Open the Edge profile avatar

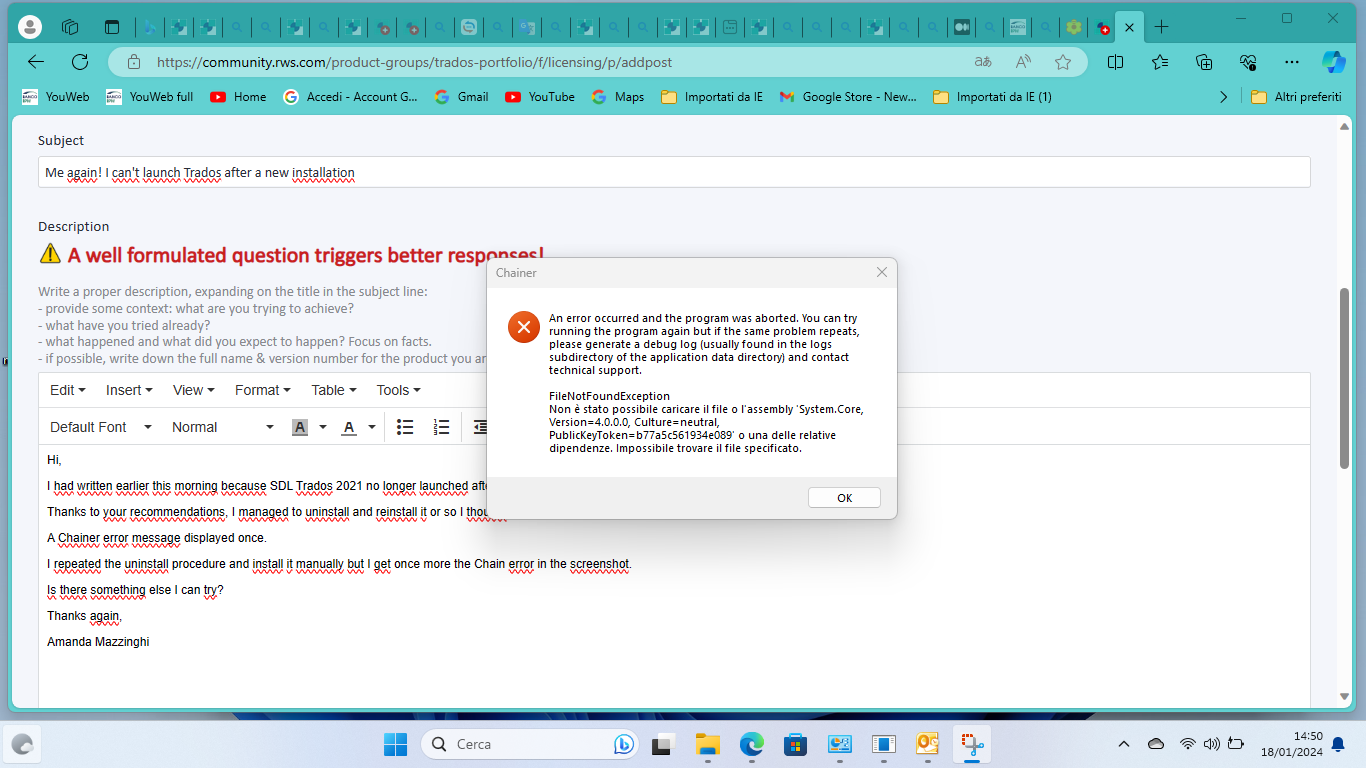tap(30, 27)
